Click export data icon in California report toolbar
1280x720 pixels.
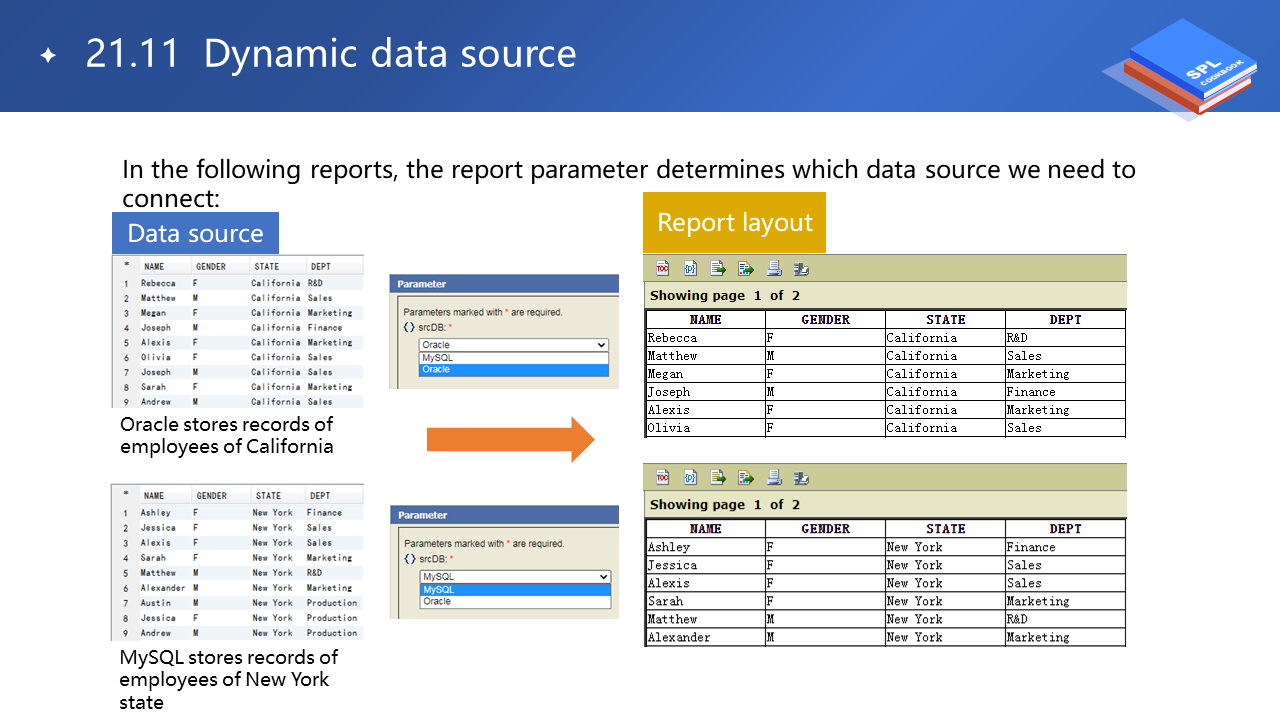[x=718, y=268]
